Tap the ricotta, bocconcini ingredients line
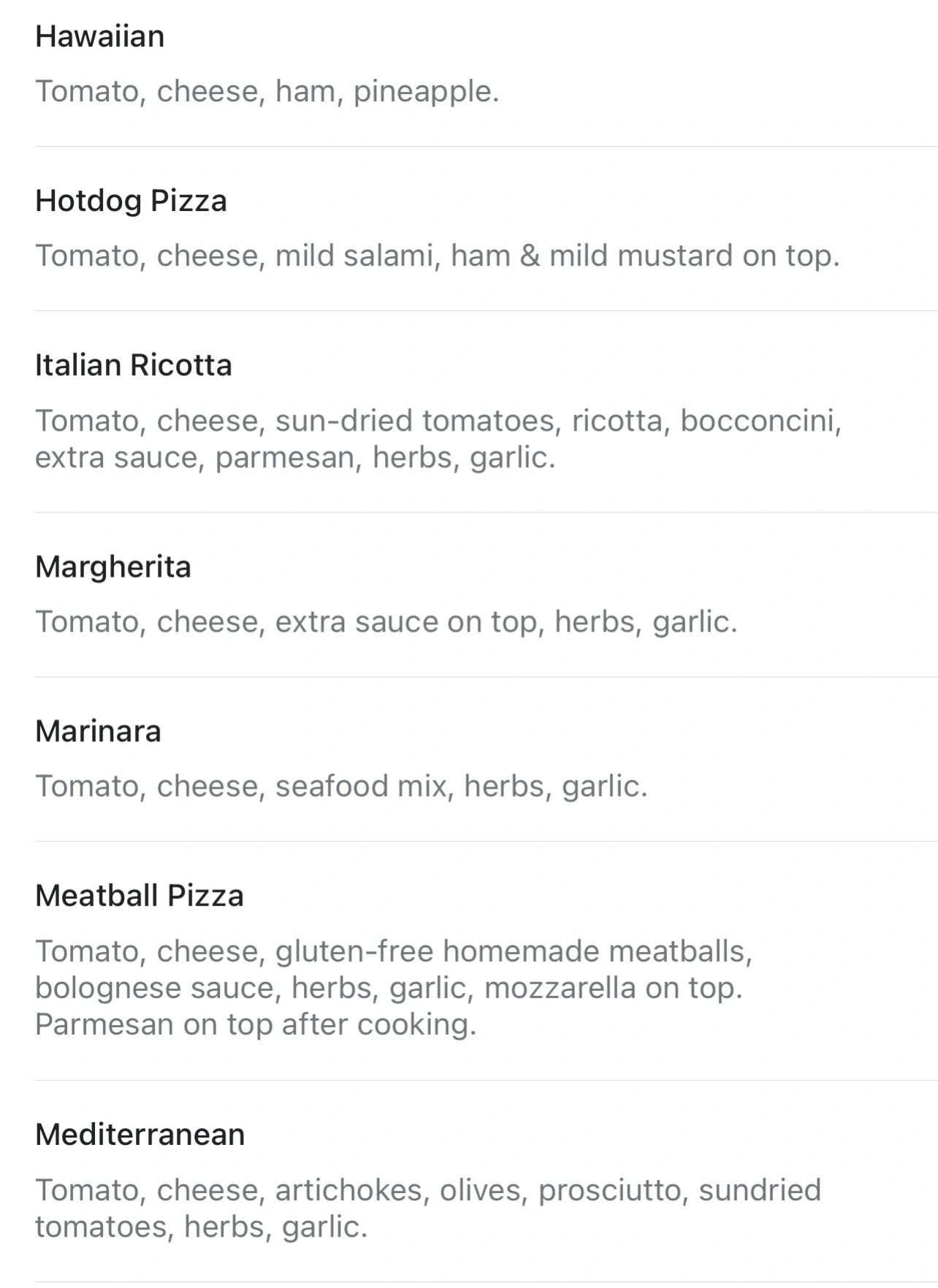938x1288 pixels. [438, 421]
